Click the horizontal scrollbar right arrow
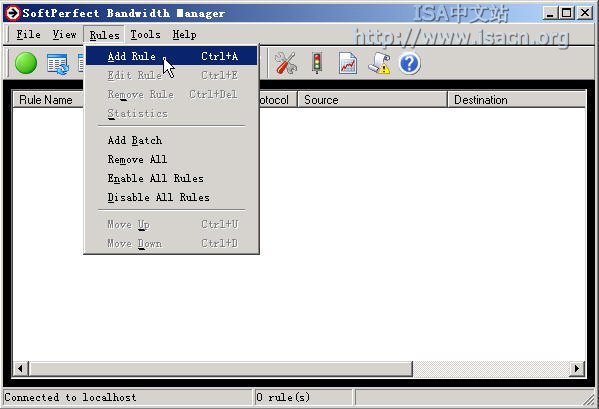The height and width of the screenshot is (409, 599). (577, 369)
